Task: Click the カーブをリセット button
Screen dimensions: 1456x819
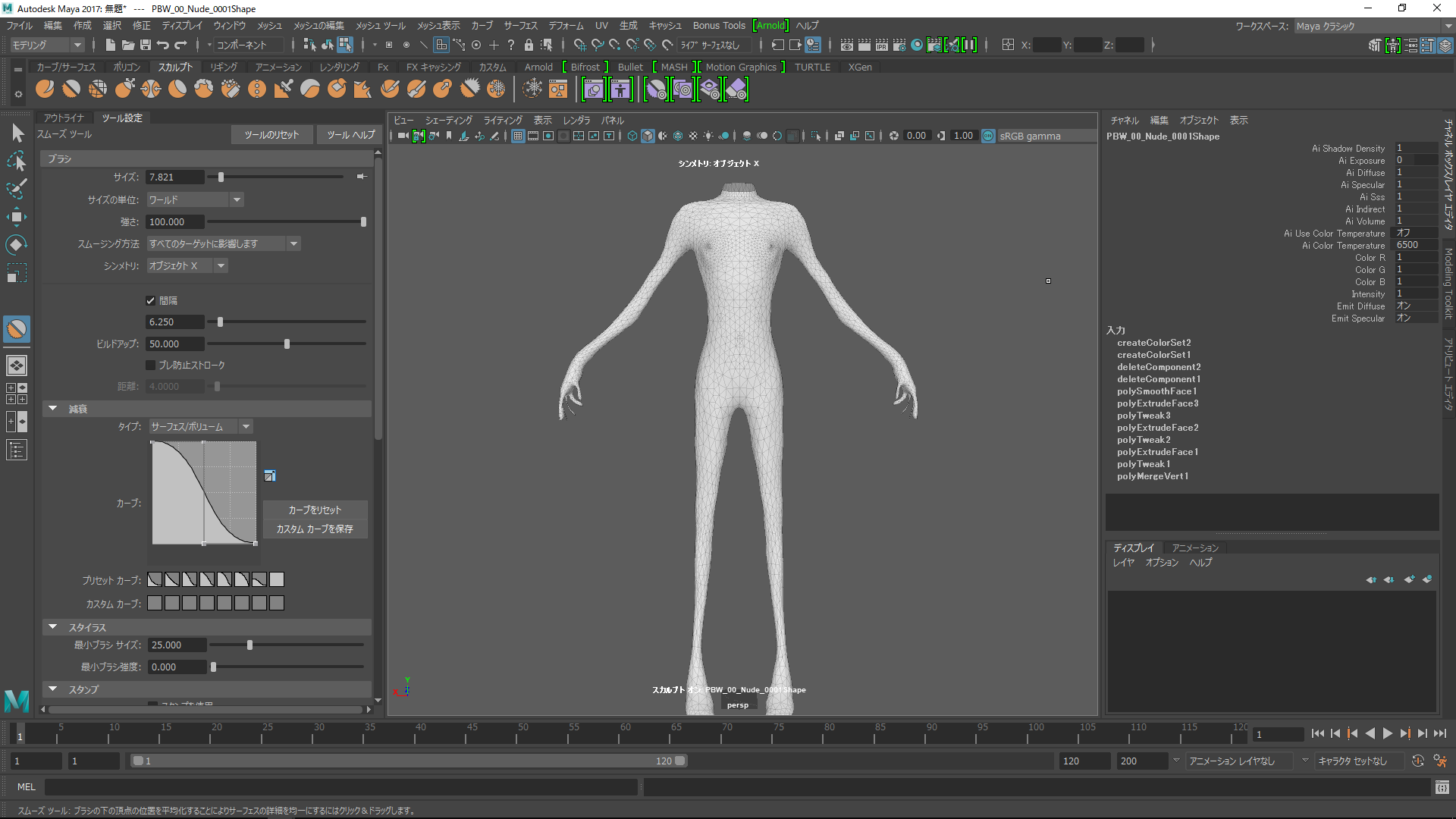Action: pos(315,510)
